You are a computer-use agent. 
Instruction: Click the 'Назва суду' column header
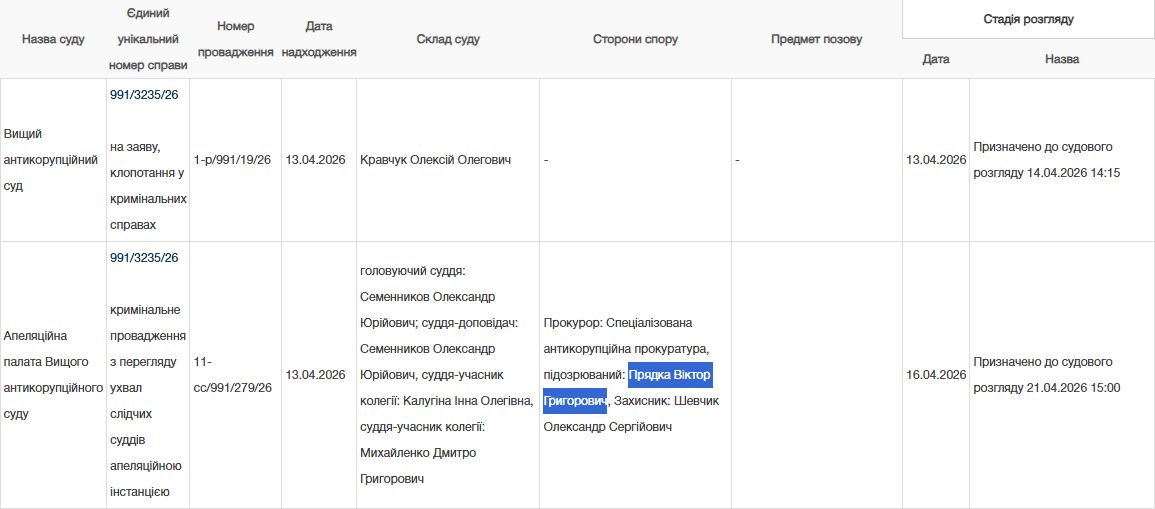(53, 39)
